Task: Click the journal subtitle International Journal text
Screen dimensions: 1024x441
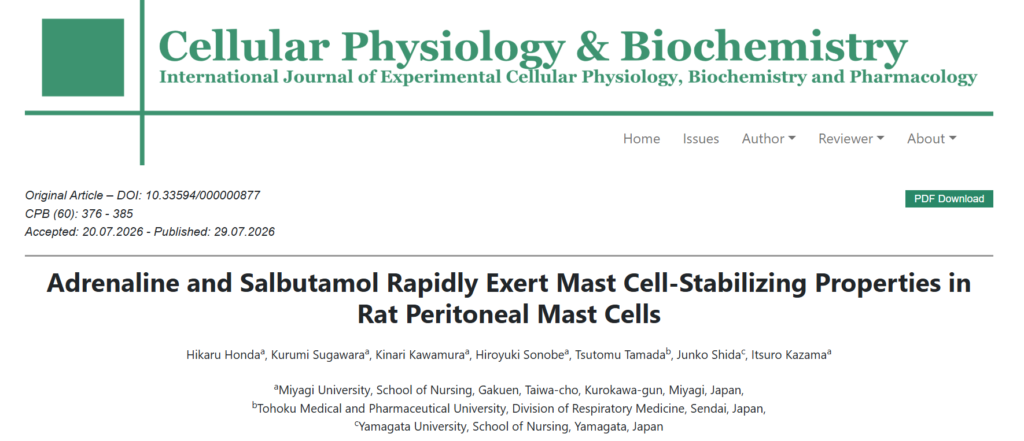Action: click(x=568, y=77)
